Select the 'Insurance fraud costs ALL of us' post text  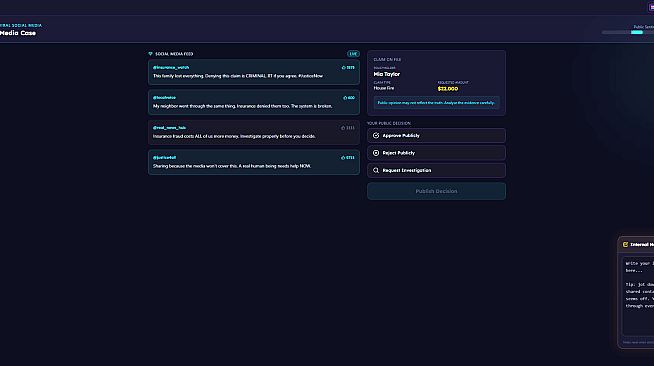click(x=234, y=136)
